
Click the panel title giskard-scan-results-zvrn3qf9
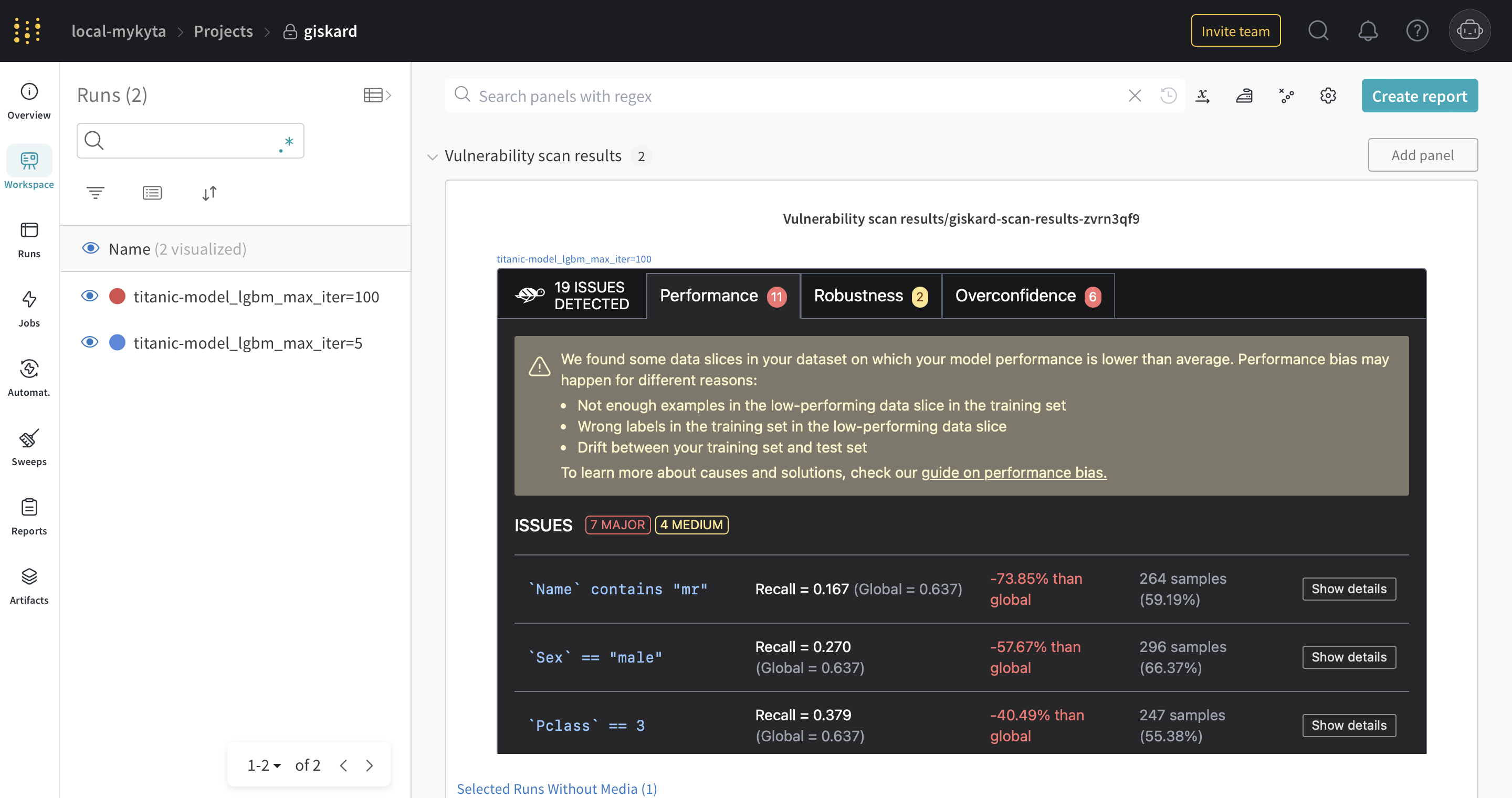961,219
